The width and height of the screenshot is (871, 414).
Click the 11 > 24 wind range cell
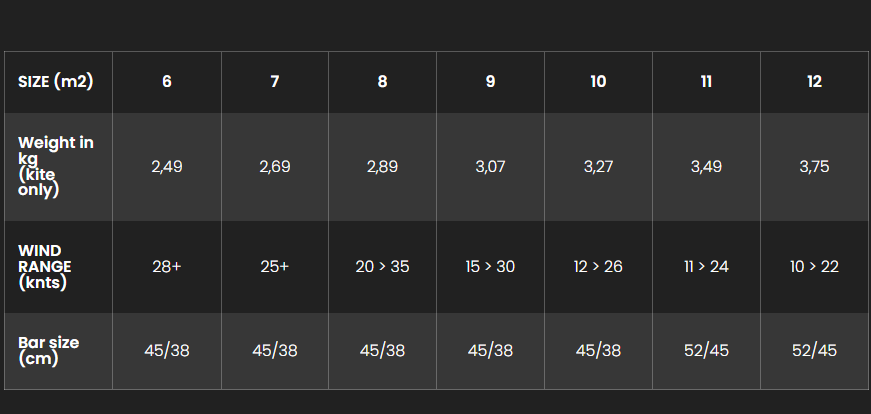(x=706, y=267)
